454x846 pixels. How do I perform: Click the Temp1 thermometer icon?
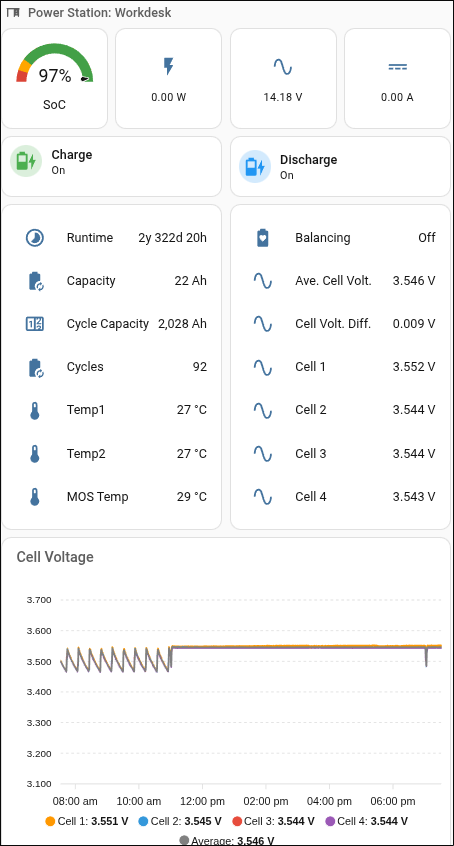[35, 410]
